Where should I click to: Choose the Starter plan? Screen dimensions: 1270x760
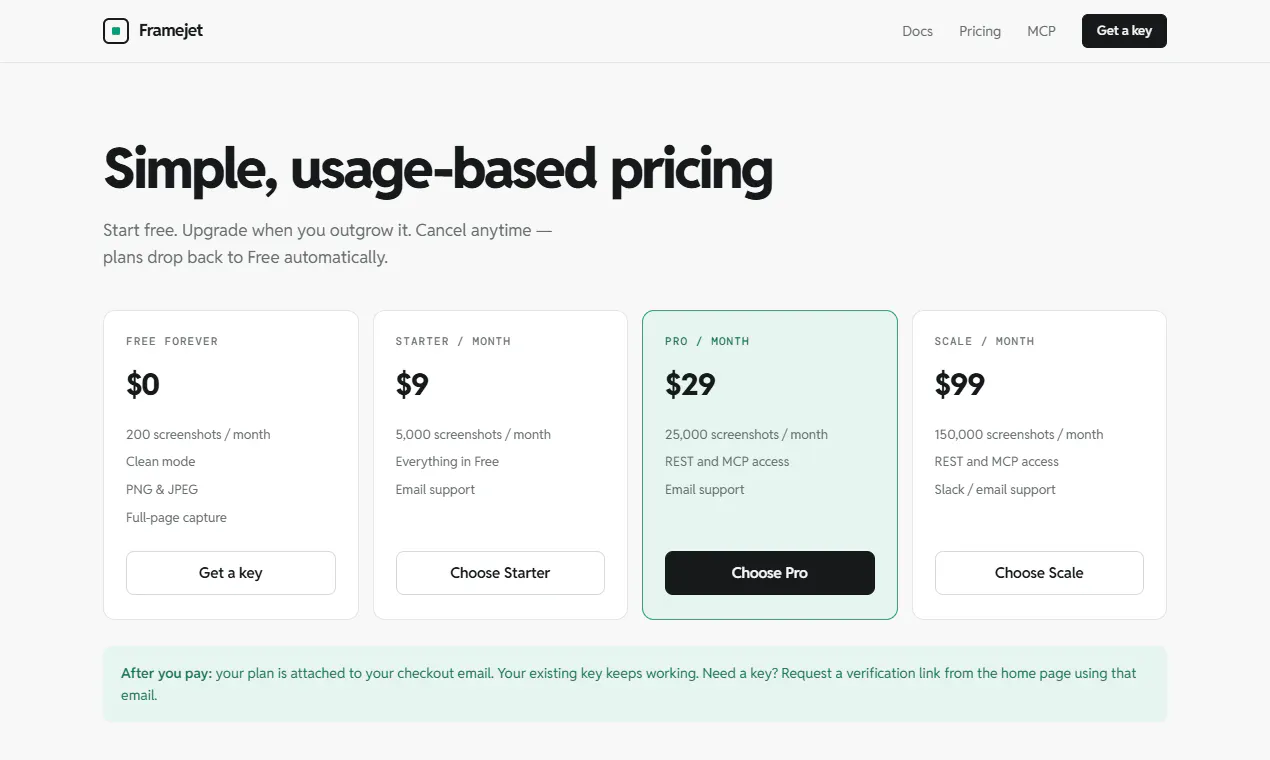coord(500,573)
